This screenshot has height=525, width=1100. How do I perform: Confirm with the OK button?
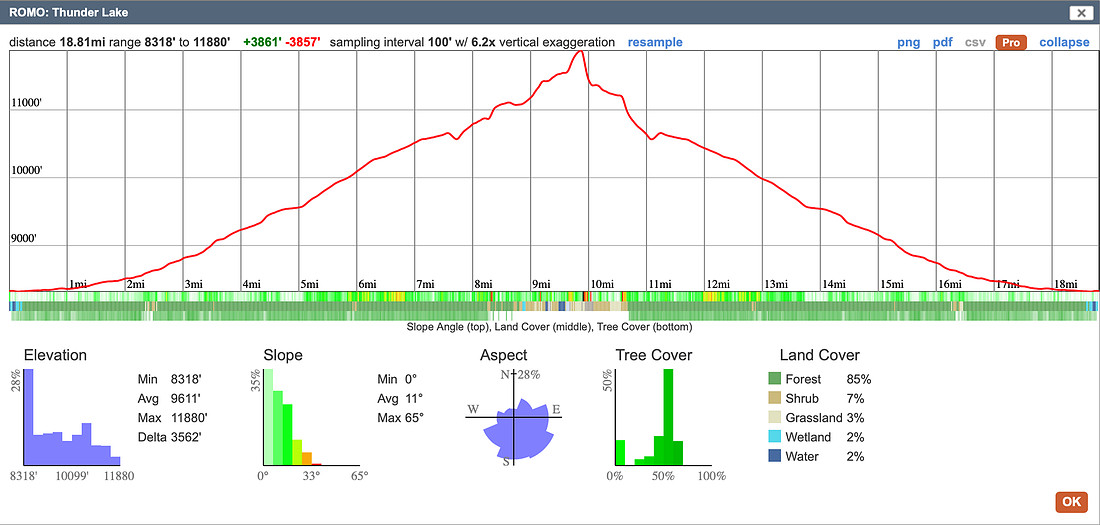click(1071, 502)
